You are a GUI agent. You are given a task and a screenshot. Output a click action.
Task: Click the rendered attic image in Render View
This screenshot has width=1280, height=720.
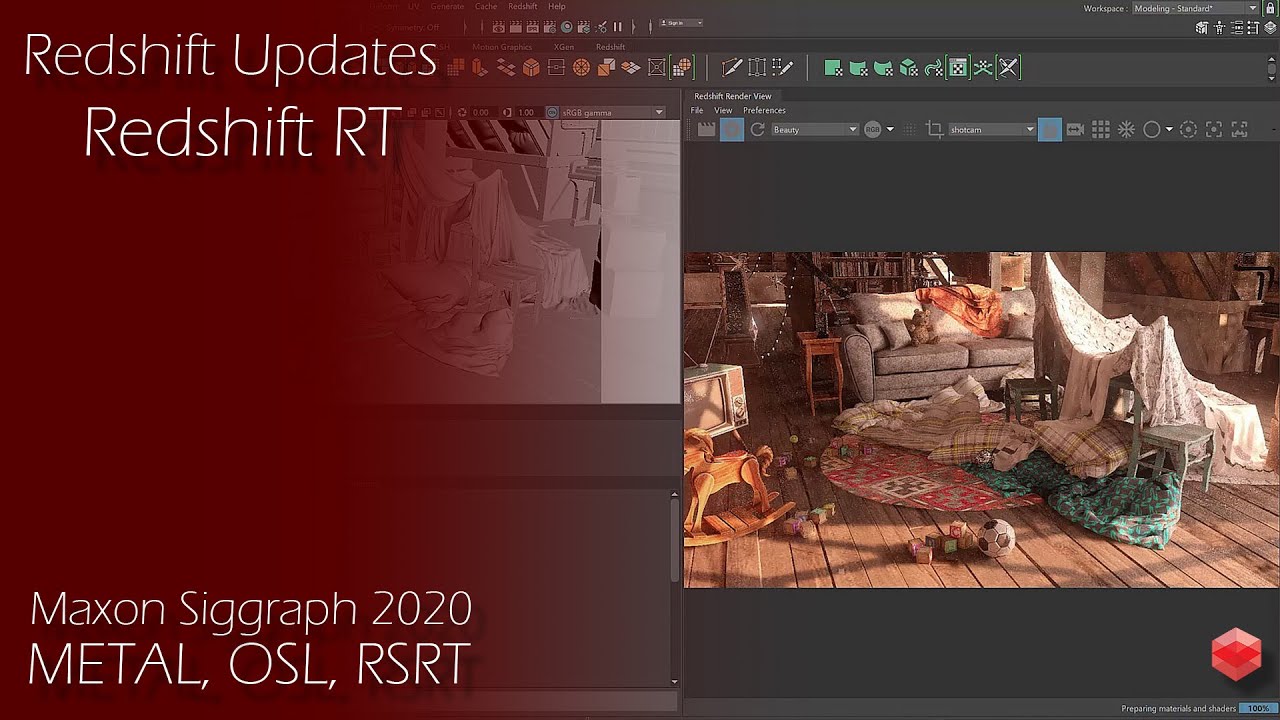(x=981, y=420)
